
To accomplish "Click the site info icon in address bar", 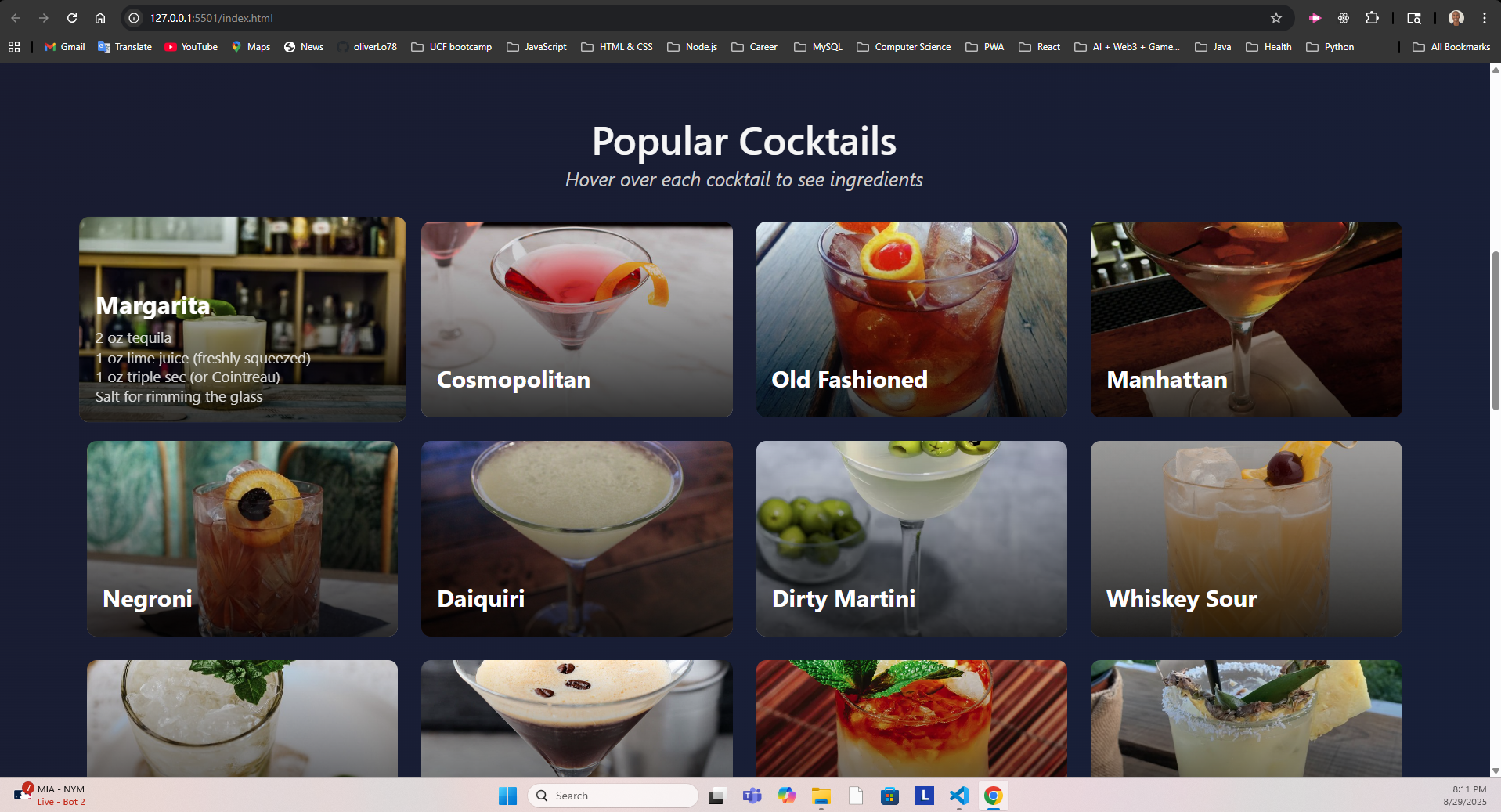I will point(135,17).
